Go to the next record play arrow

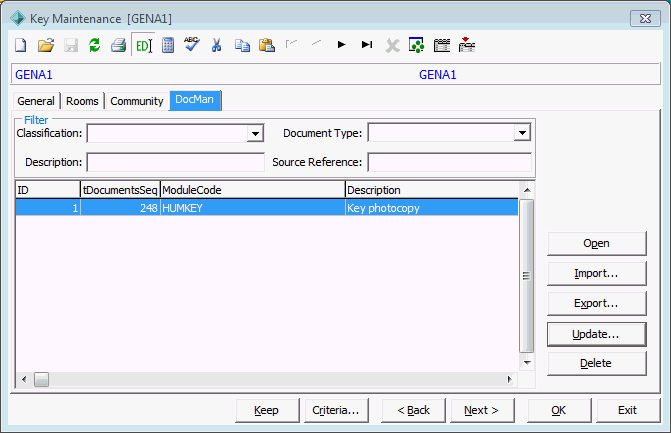341,44
